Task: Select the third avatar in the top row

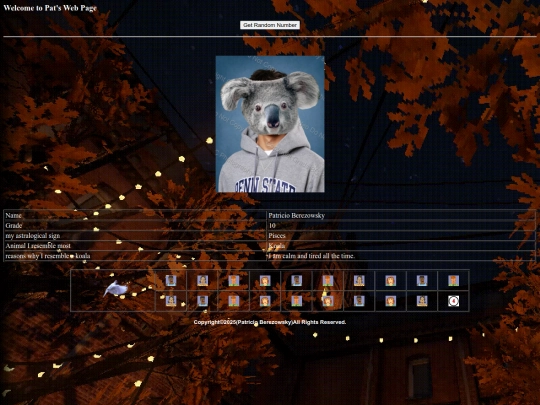Action: point(233,280)
